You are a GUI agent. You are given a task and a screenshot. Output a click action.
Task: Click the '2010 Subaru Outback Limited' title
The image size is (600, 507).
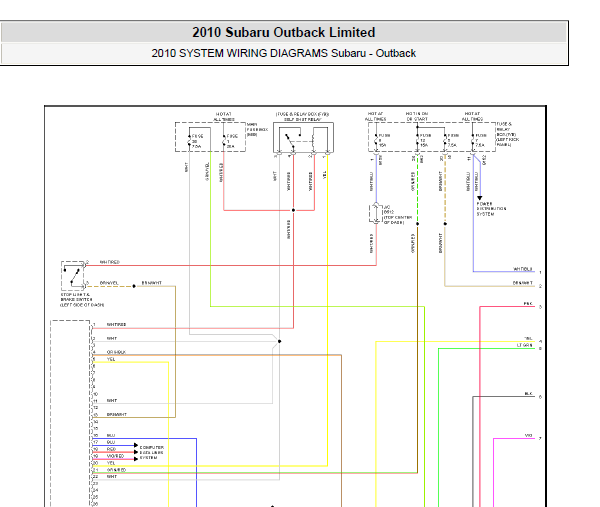point(284,33)
